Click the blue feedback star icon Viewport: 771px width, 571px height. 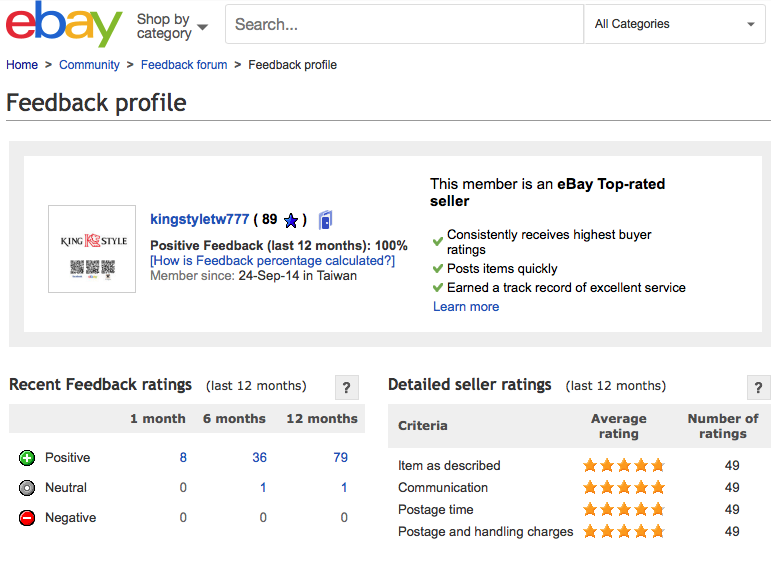click(291, 220)
